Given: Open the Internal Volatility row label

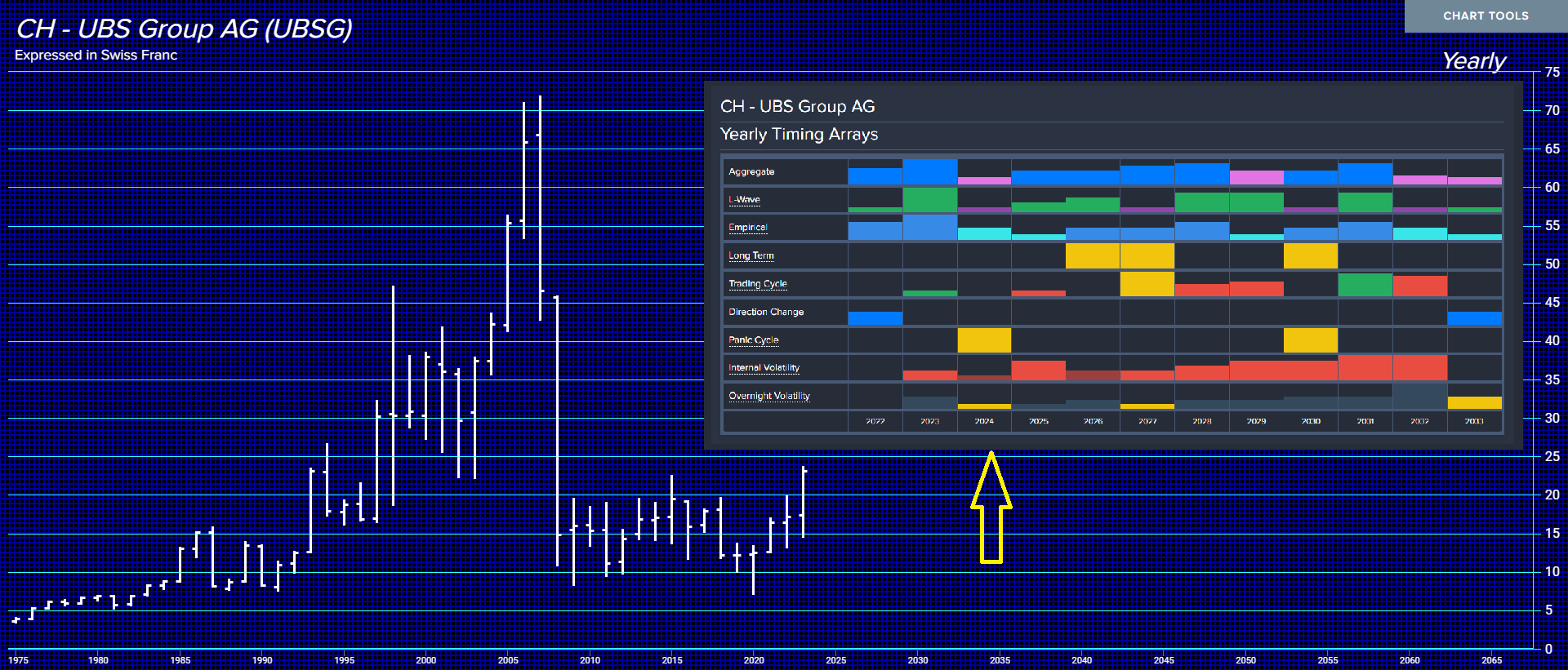Looking at the screenshot, I should pos(764,367).
